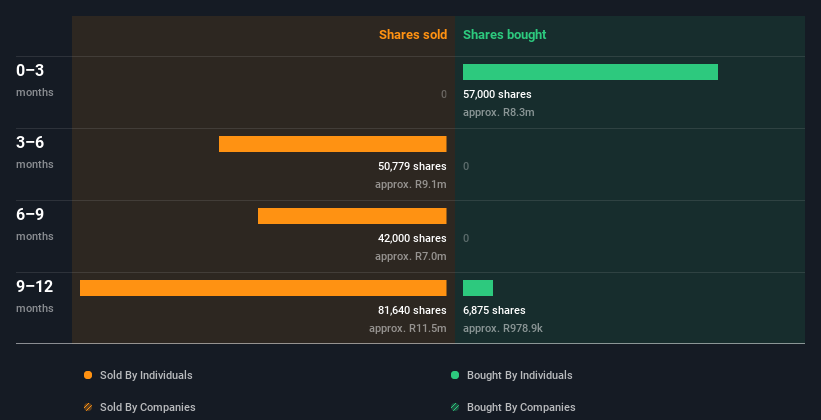Select the Sold By Companies legend label
Viewport: 821px width, 420px height.
click(x=148, y=407)
